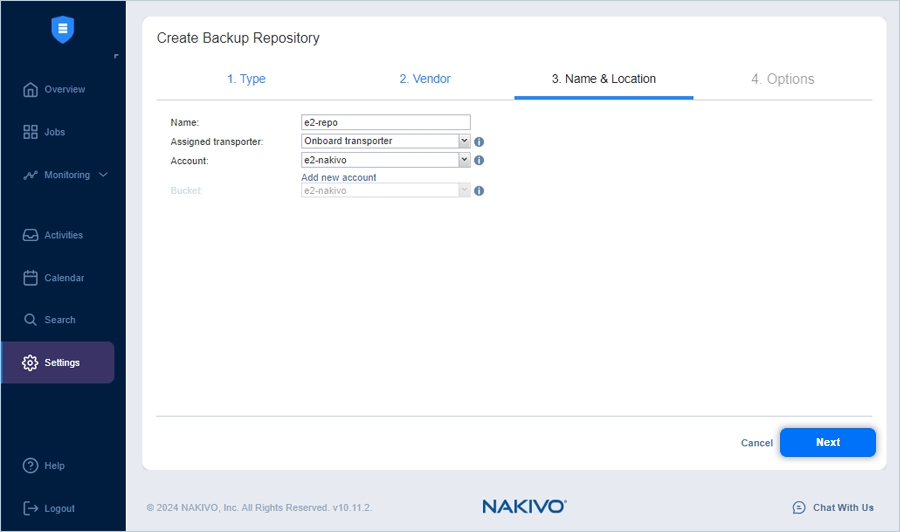
Task: Open Settings from the sidebar menu
Action: (58, 363)
